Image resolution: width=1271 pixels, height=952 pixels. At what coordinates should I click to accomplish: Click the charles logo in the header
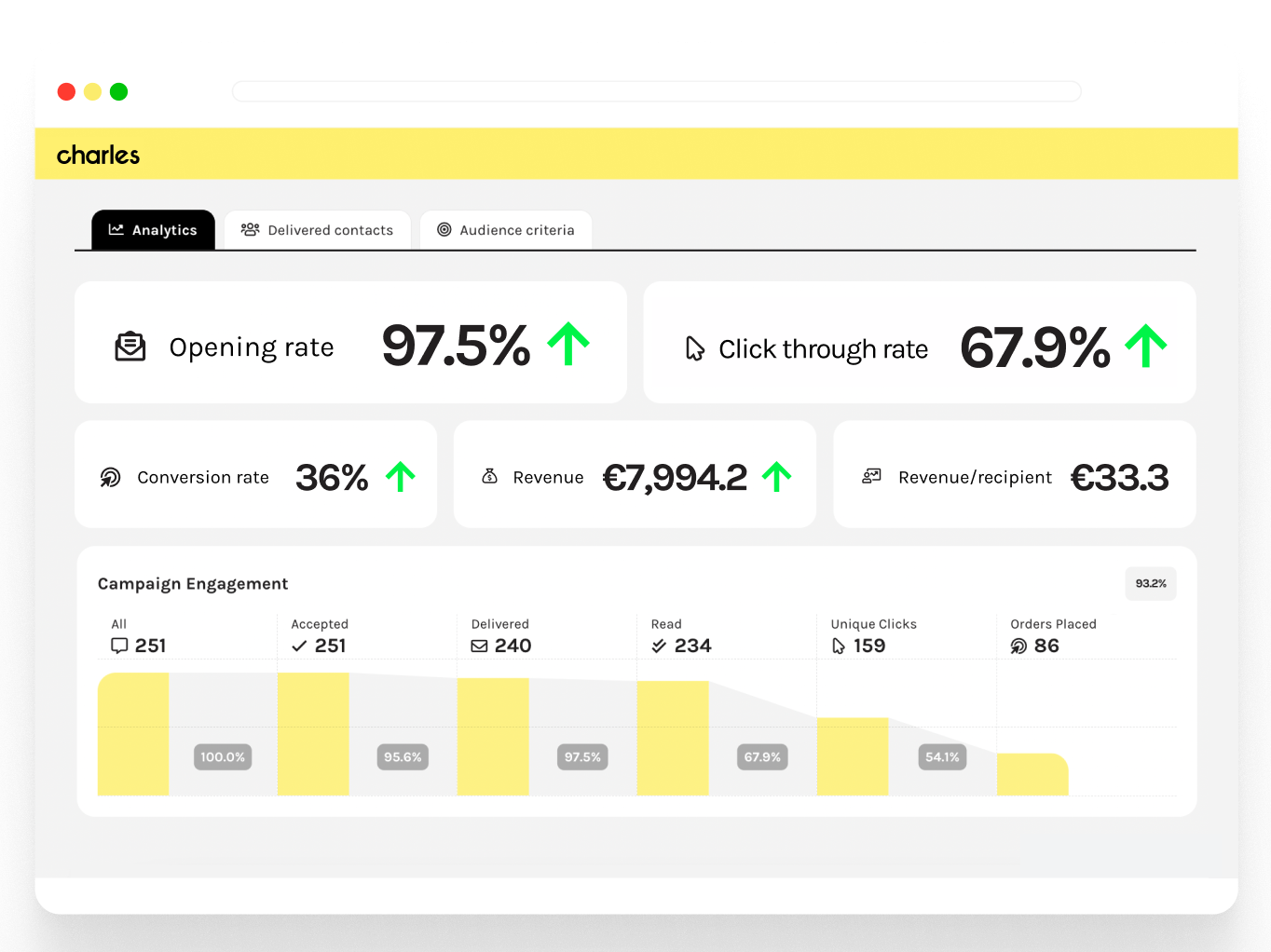tap(98, 154)
